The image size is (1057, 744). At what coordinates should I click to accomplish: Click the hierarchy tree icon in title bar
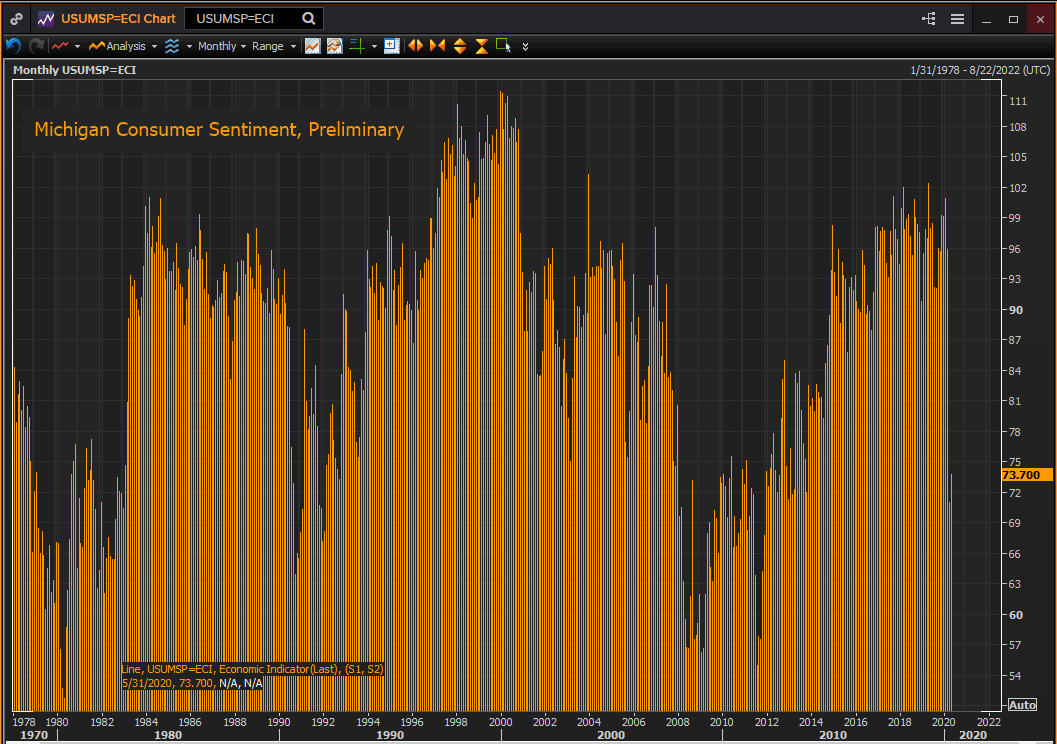pos(929,19)
